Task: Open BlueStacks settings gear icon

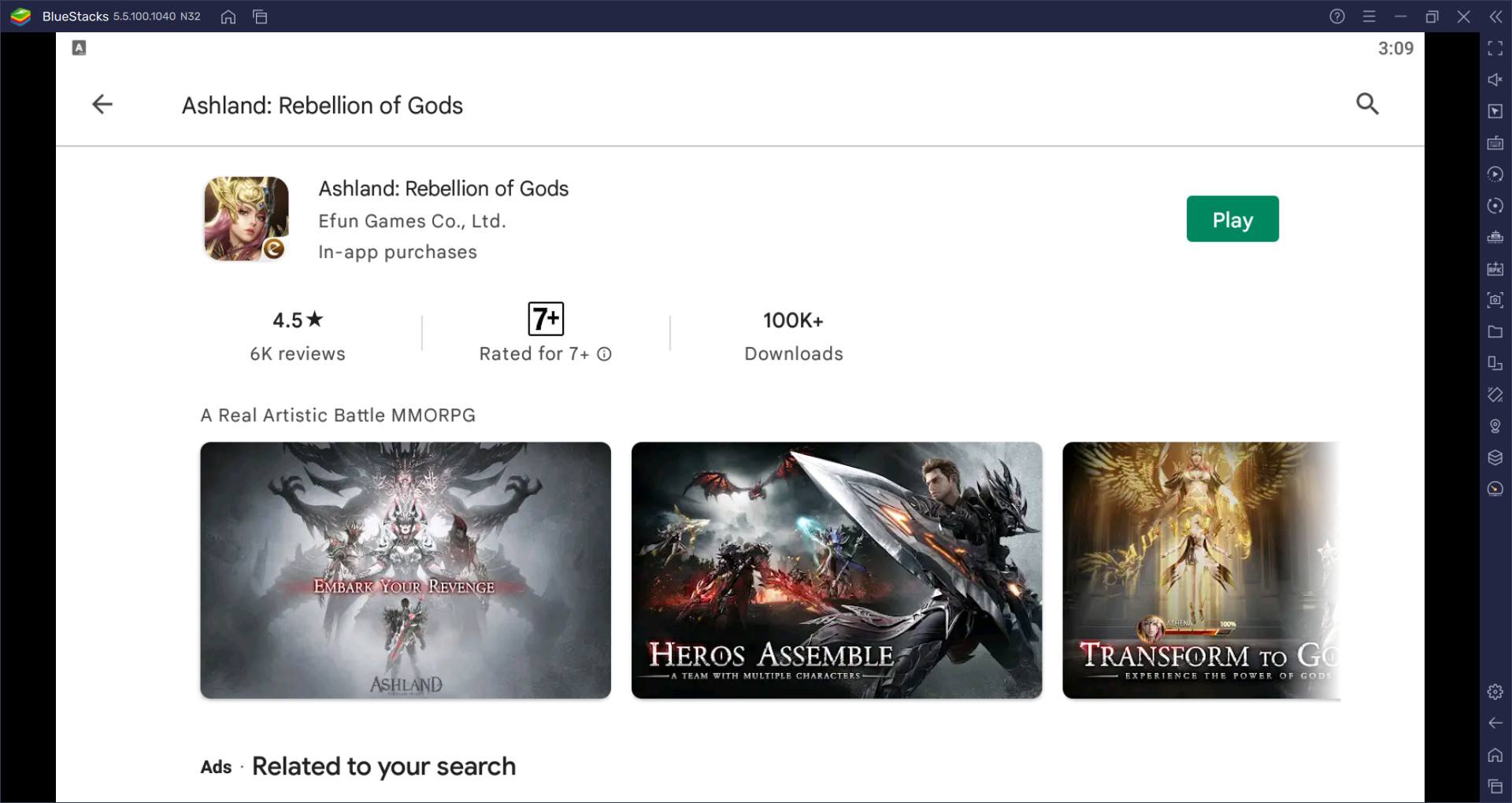Action: coord(1495,692)
